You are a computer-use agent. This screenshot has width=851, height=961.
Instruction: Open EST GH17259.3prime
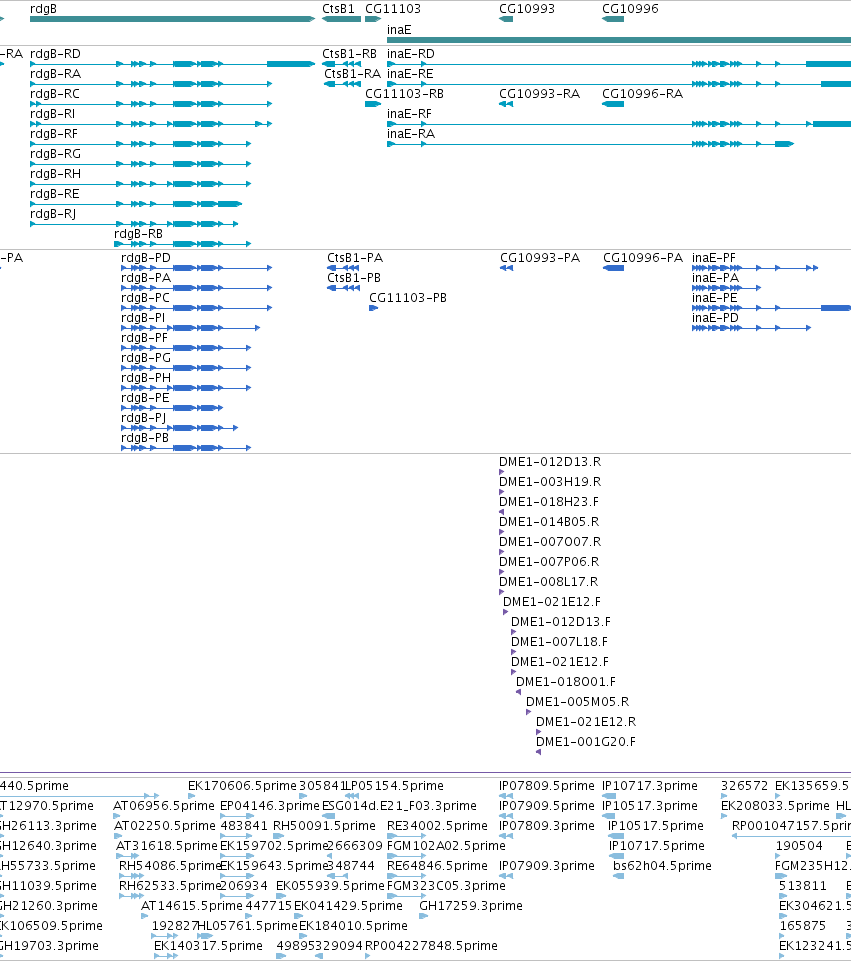tap(471, 906)
